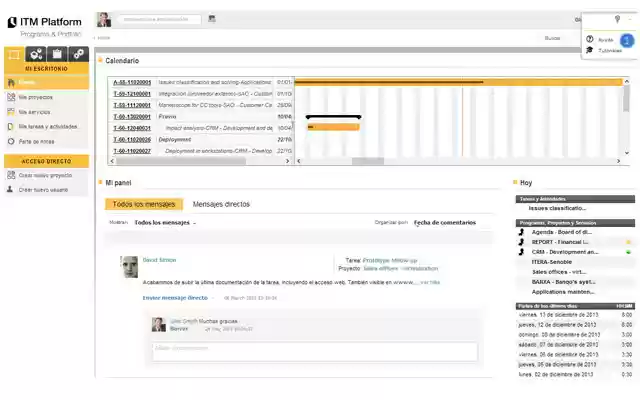
Task: Open task code T-50-12100001
Action: pyautogui.click(x=132, y=94)
